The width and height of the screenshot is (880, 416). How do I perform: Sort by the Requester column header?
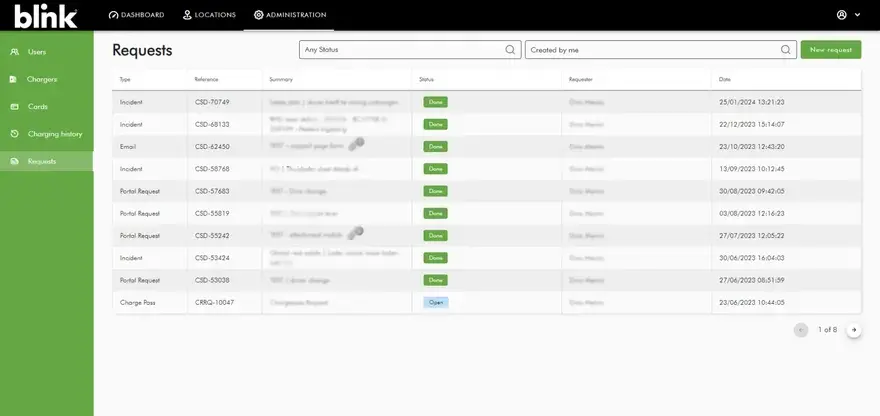pyautogui.click(x=580, y=80)
